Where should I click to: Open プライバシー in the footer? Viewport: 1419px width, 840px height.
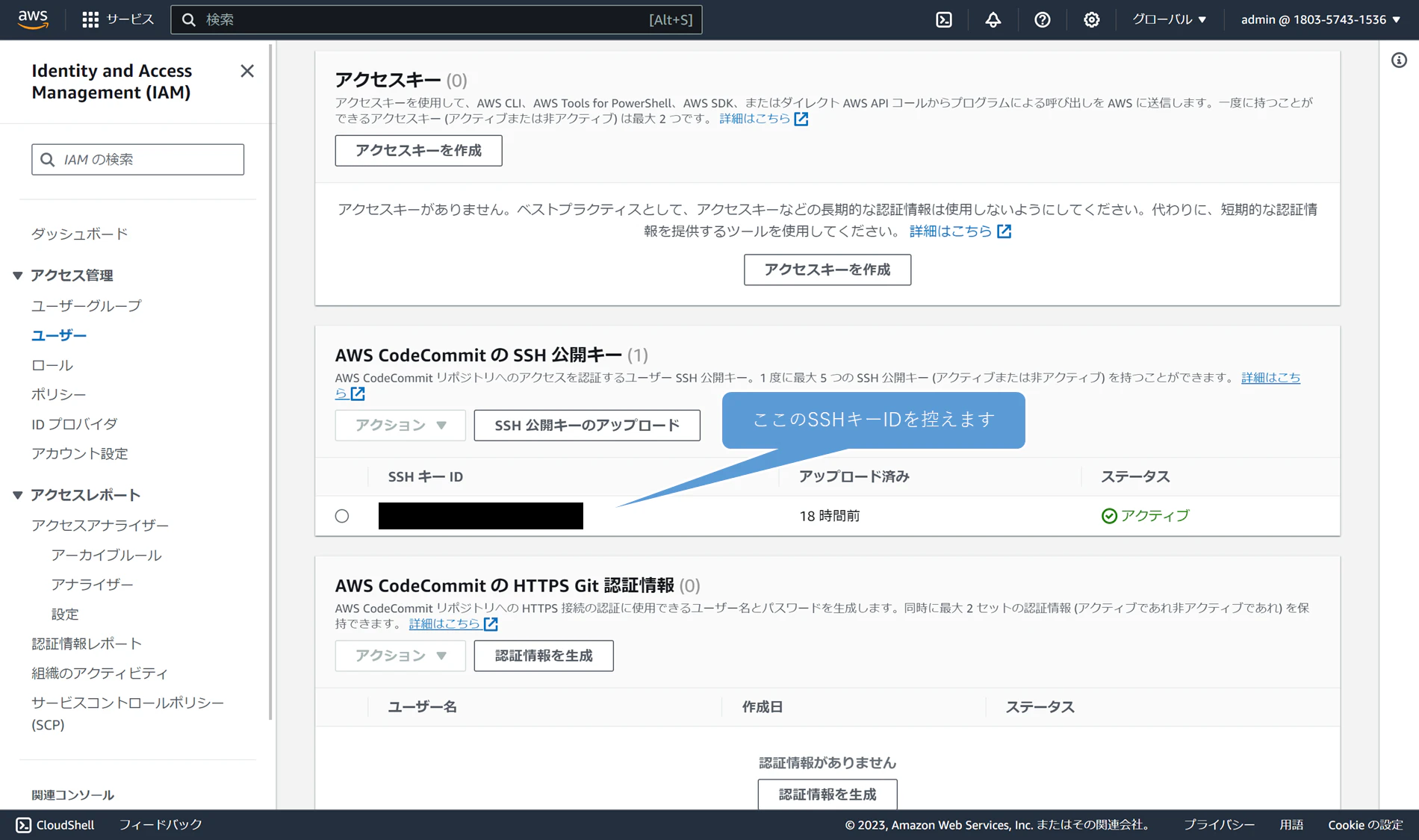click(x=1219, y=825)
